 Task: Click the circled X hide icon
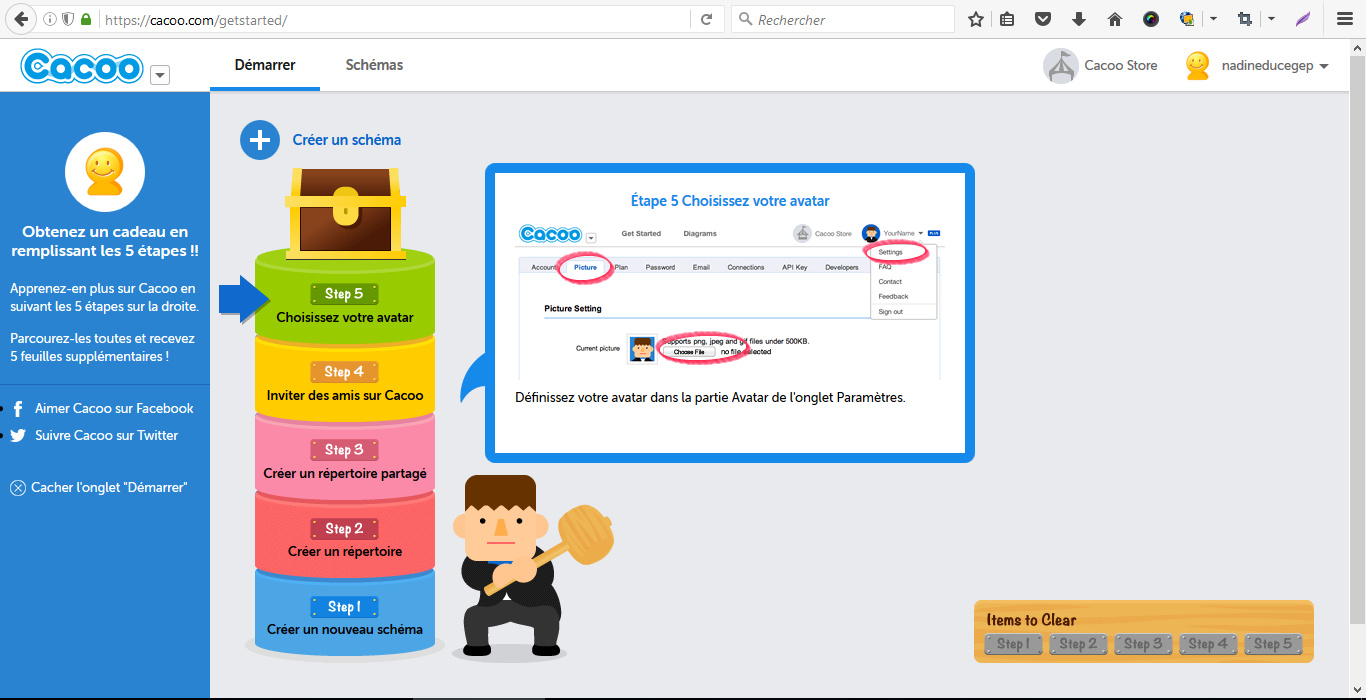[18, 488]
